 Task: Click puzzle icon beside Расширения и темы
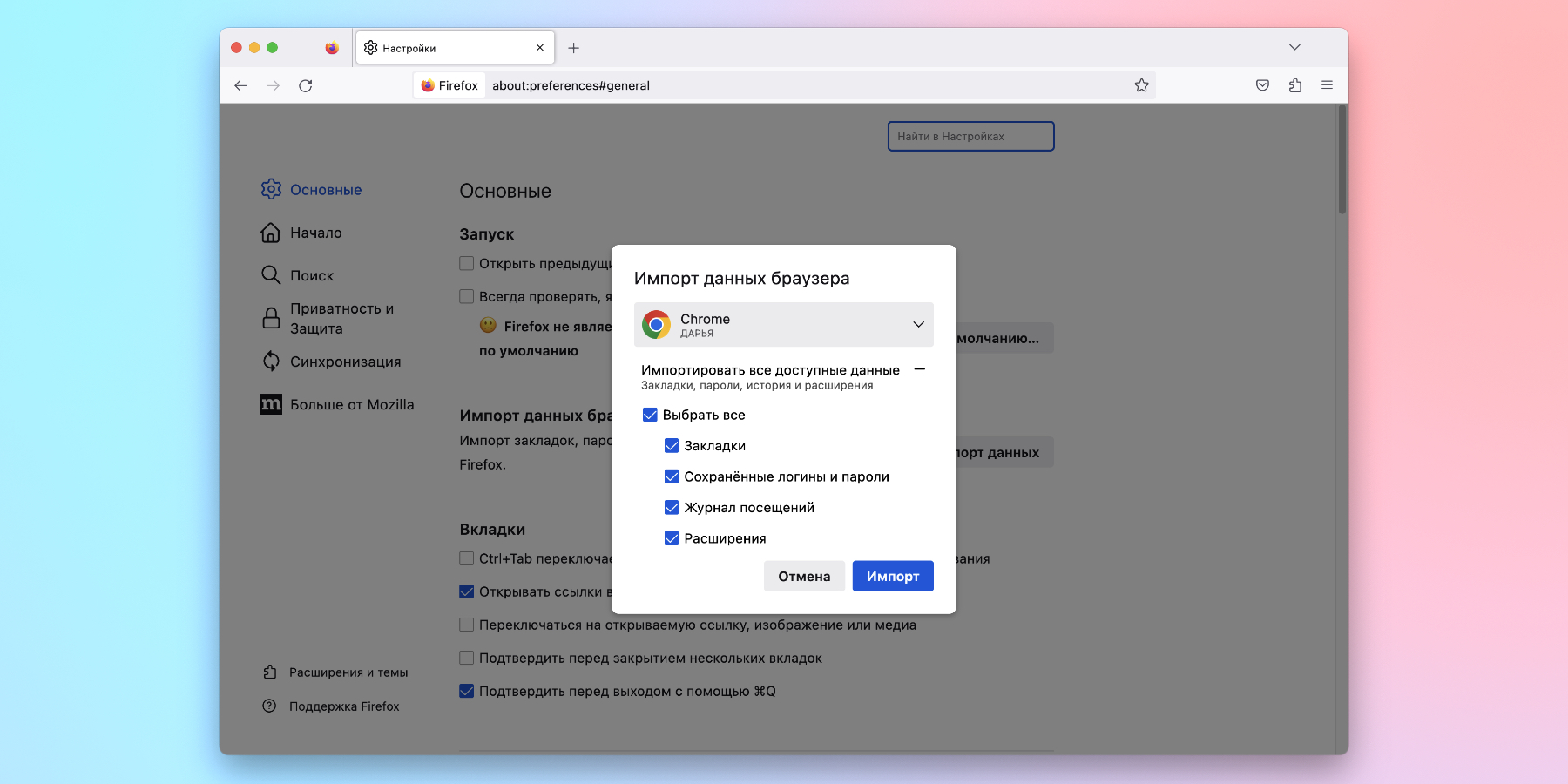point(270,672)
